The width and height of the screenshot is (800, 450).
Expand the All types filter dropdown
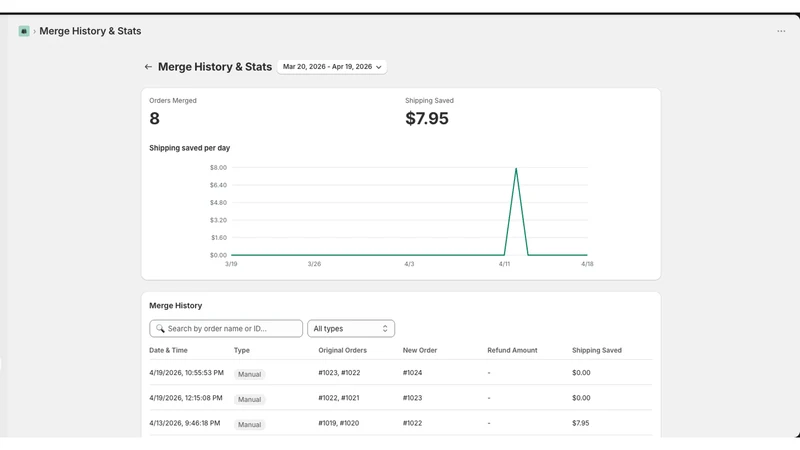tap(351, 329)
